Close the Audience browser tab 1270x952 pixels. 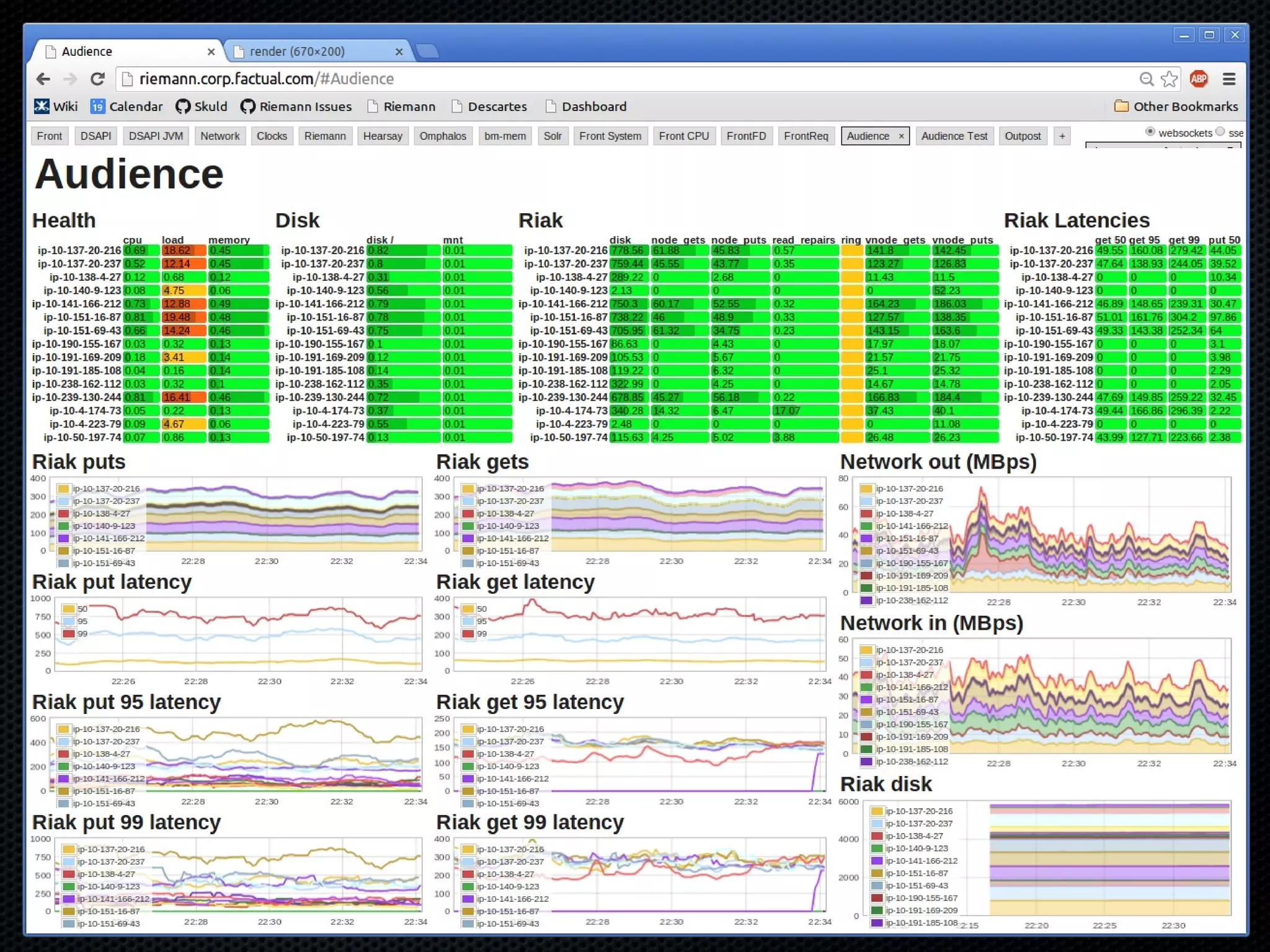(211, 52)
